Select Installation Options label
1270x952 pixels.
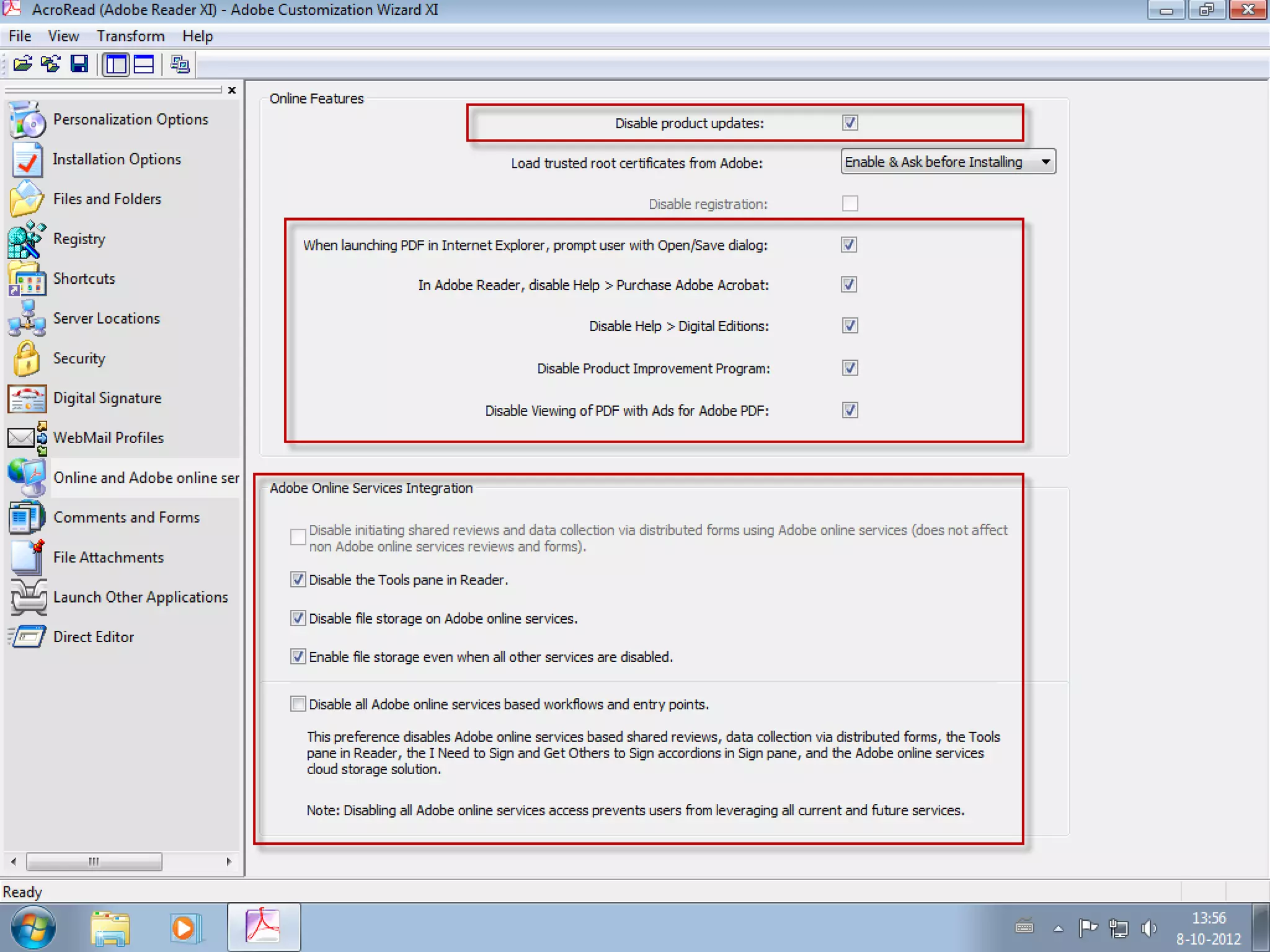point(117,159)
